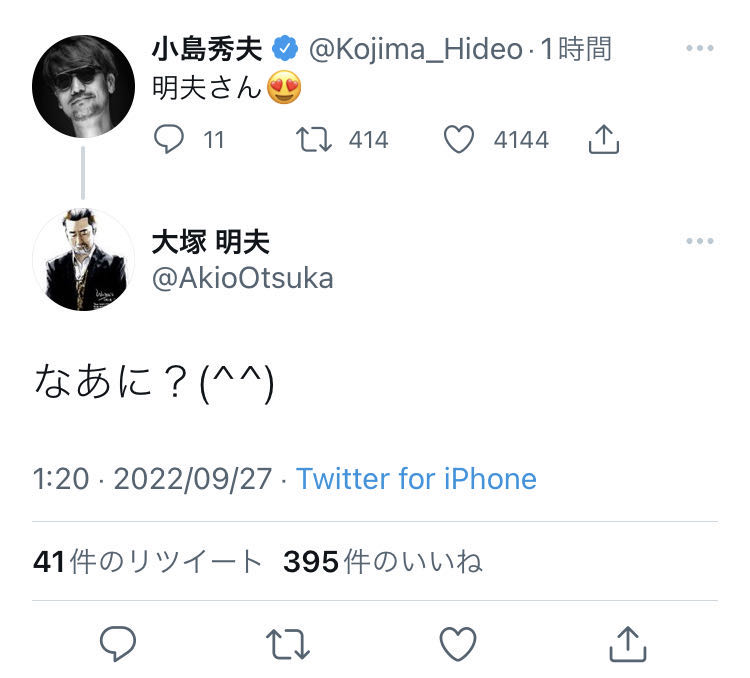This screenshot has width=750, height=678.
Task: Like Akio Otsuka's tweet
Action: point(458,644)
